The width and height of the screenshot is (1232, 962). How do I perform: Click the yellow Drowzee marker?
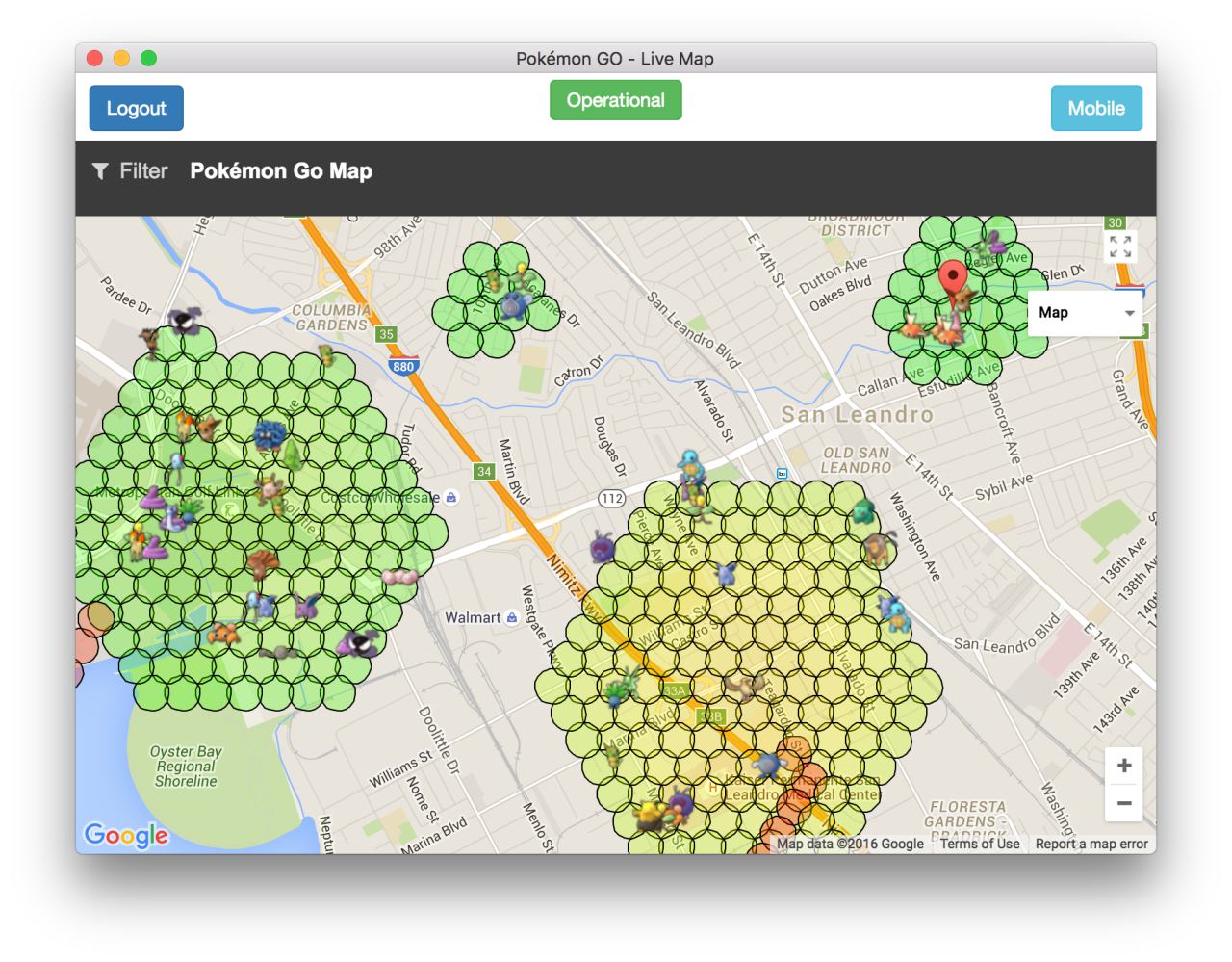tap(651, 815)
